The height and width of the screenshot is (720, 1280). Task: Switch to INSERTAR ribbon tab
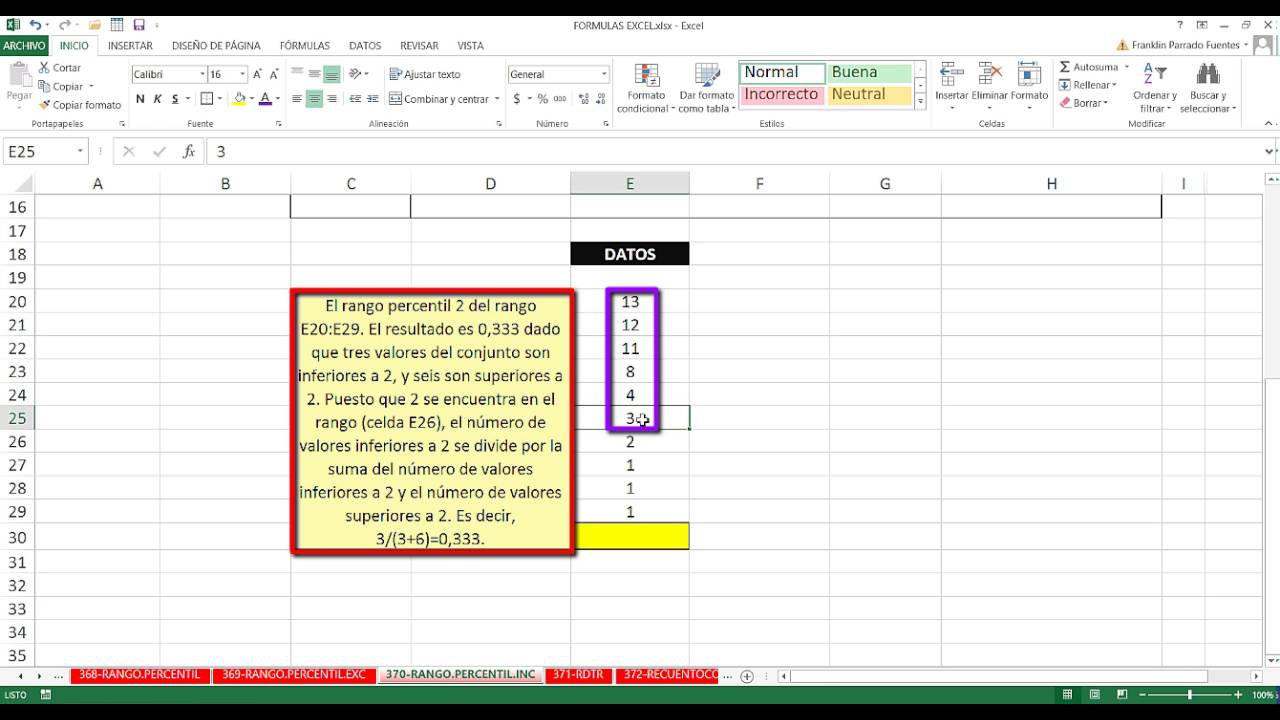coord(130,45)
